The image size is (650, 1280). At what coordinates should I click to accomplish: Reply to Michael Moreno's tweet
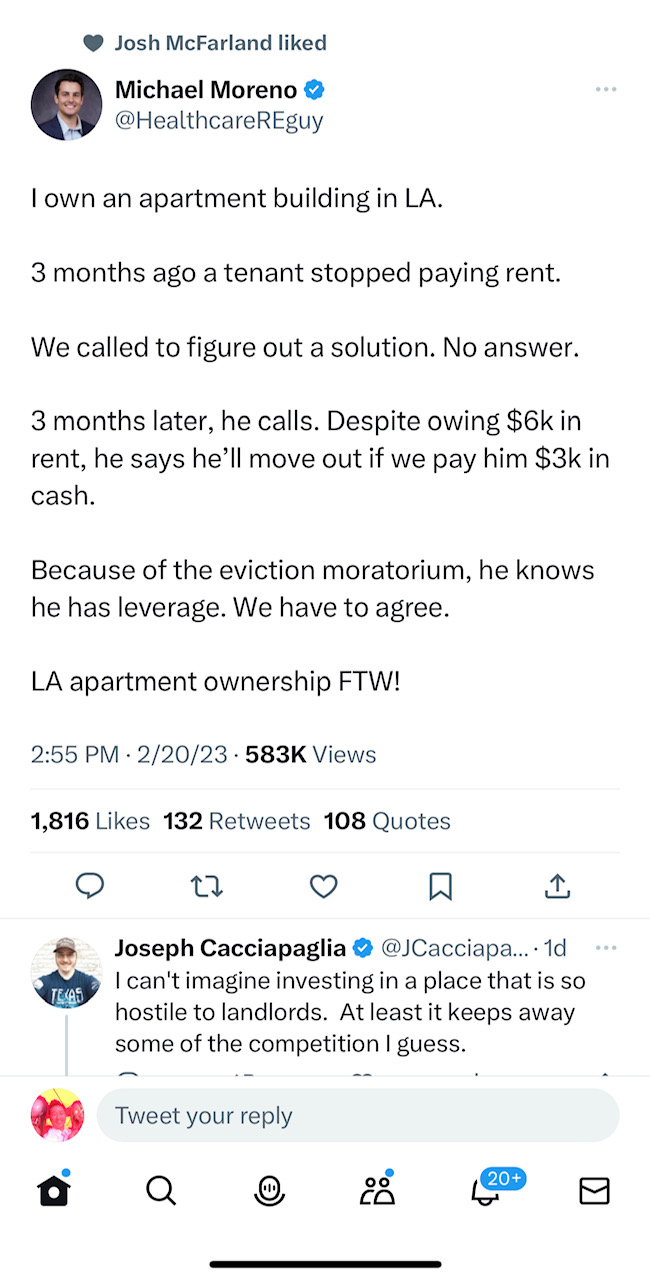pos(90,885)
